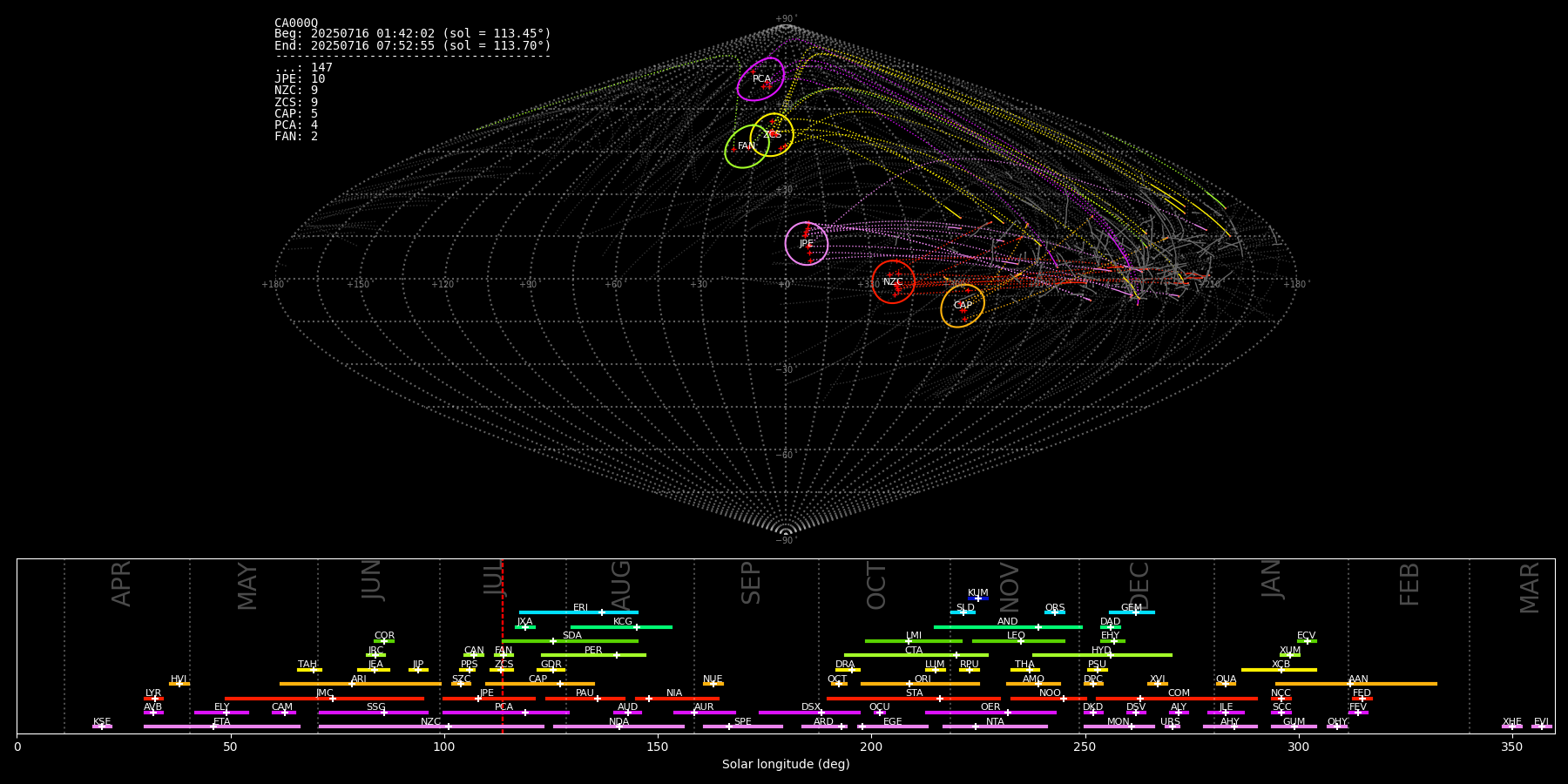Click the JUL month label in timeline
1568x784 pixels.
(493, 578)
